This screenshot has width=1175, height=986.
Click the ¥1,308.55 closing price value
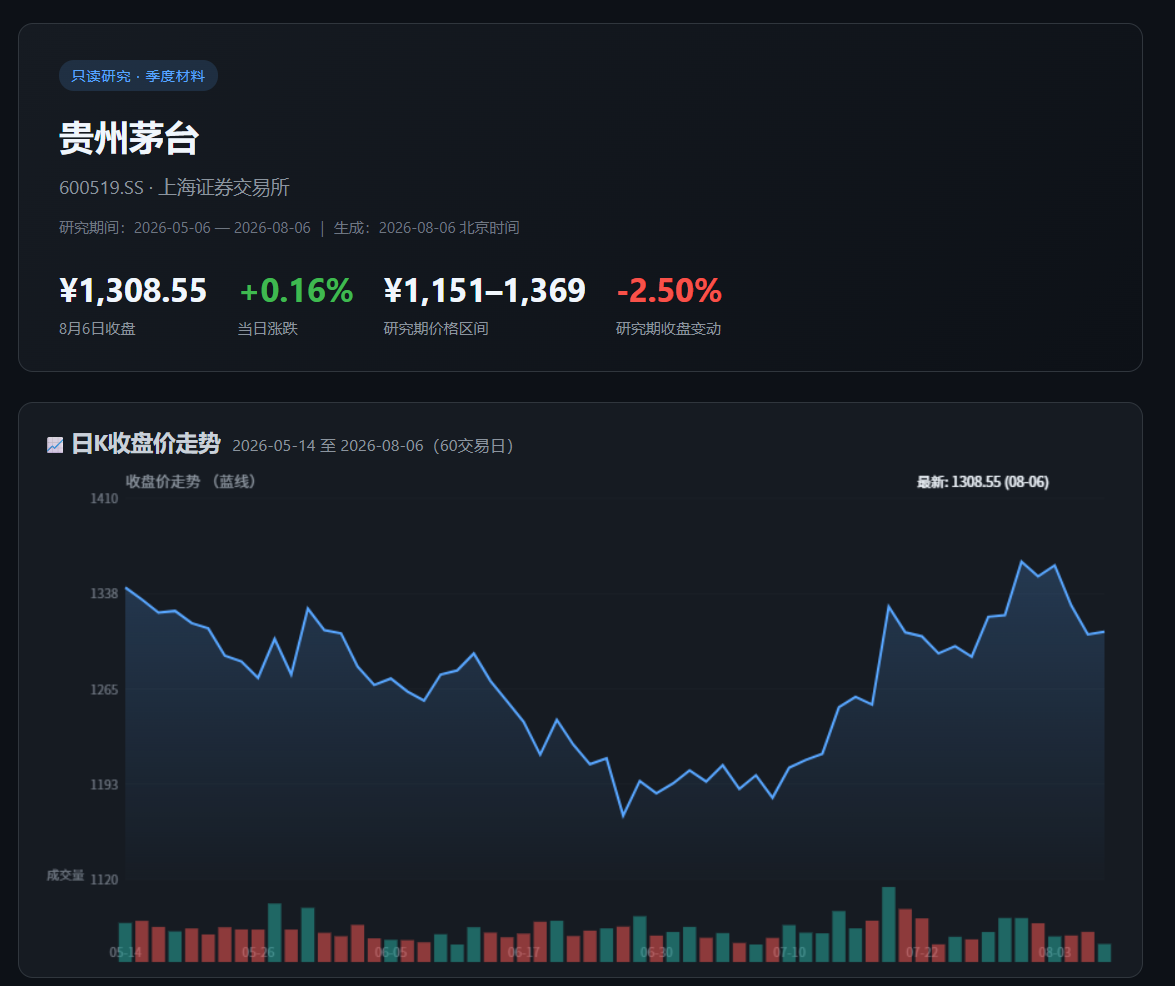click(133, 291)
